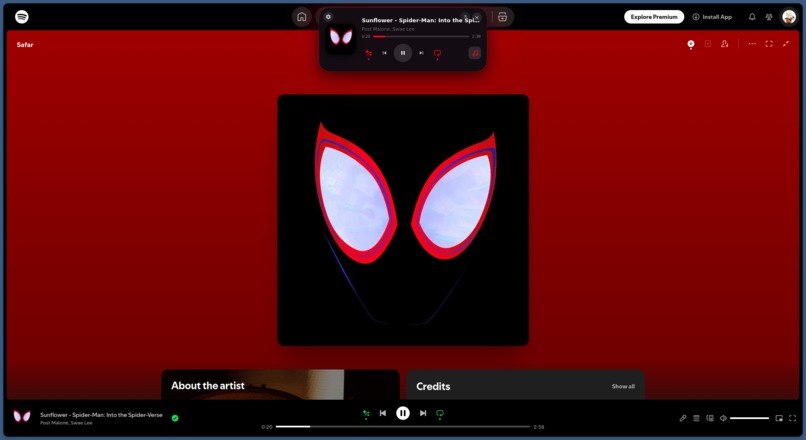Image resolution: width=806 pixels, height=440 pixels.
Task: Click the white circular icon in the Now Playing header
Action: coord(691,44)
